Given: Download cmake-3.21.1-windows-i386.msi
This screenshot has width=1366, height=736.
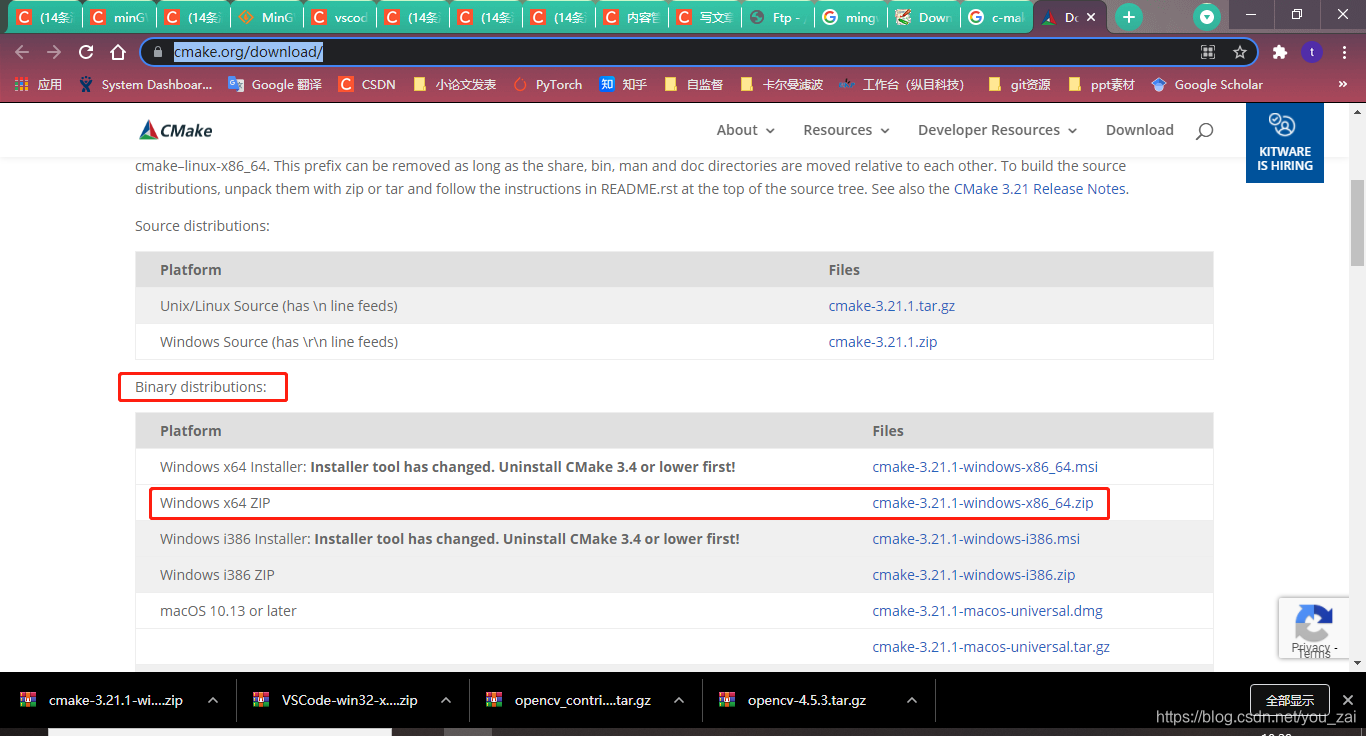Looking at the screenshot, I should [x=976, y=539].
